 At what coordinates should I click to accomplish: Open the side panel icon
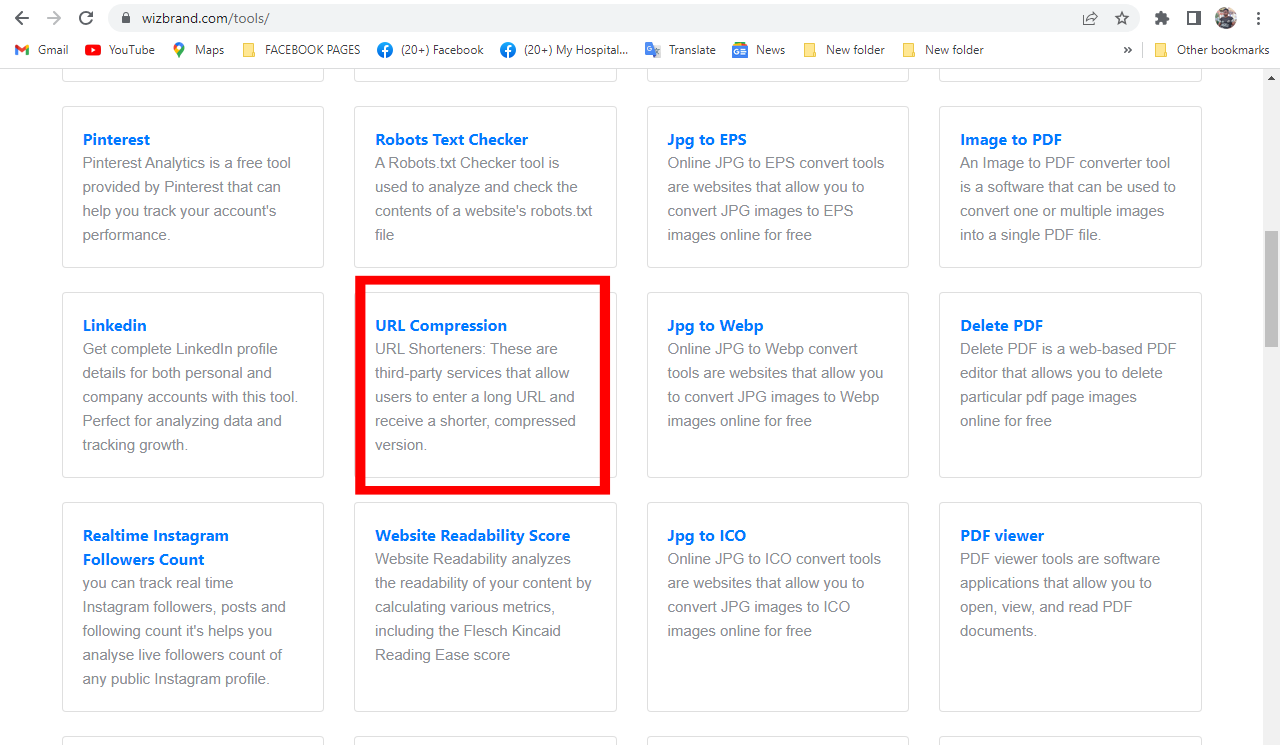pos(1193,17)
